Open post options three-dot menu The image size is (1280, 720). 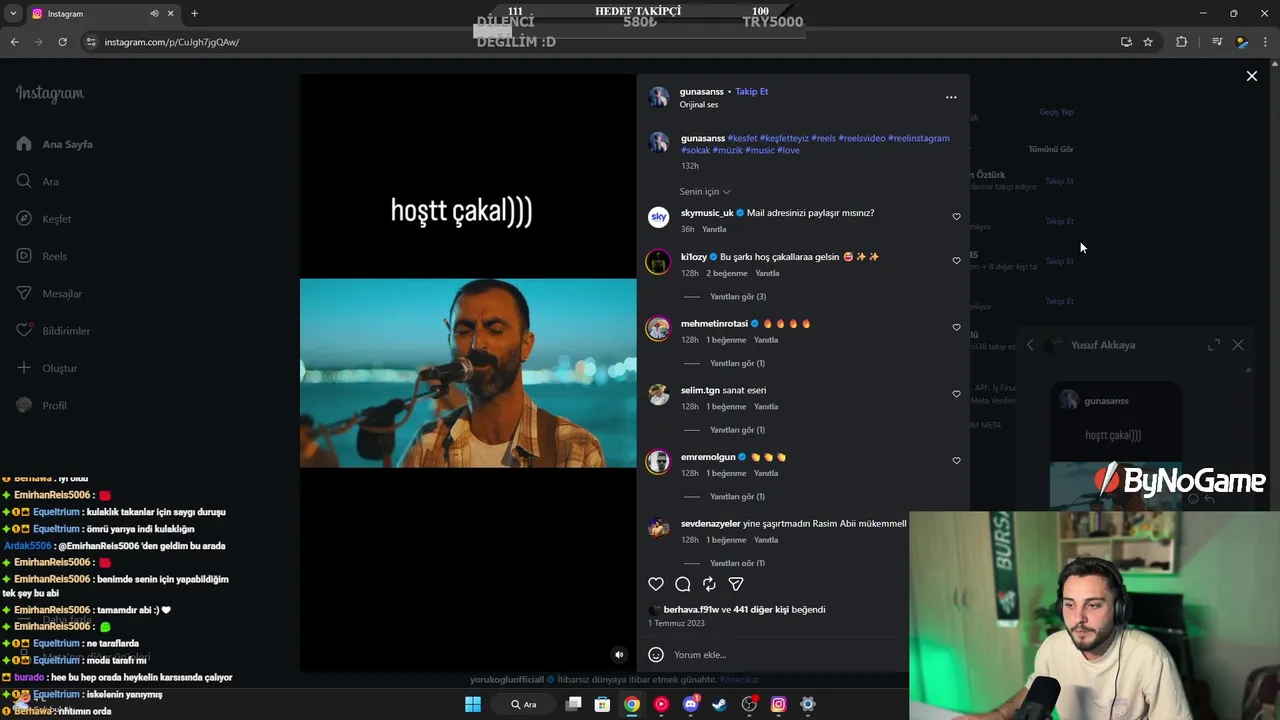951,97
